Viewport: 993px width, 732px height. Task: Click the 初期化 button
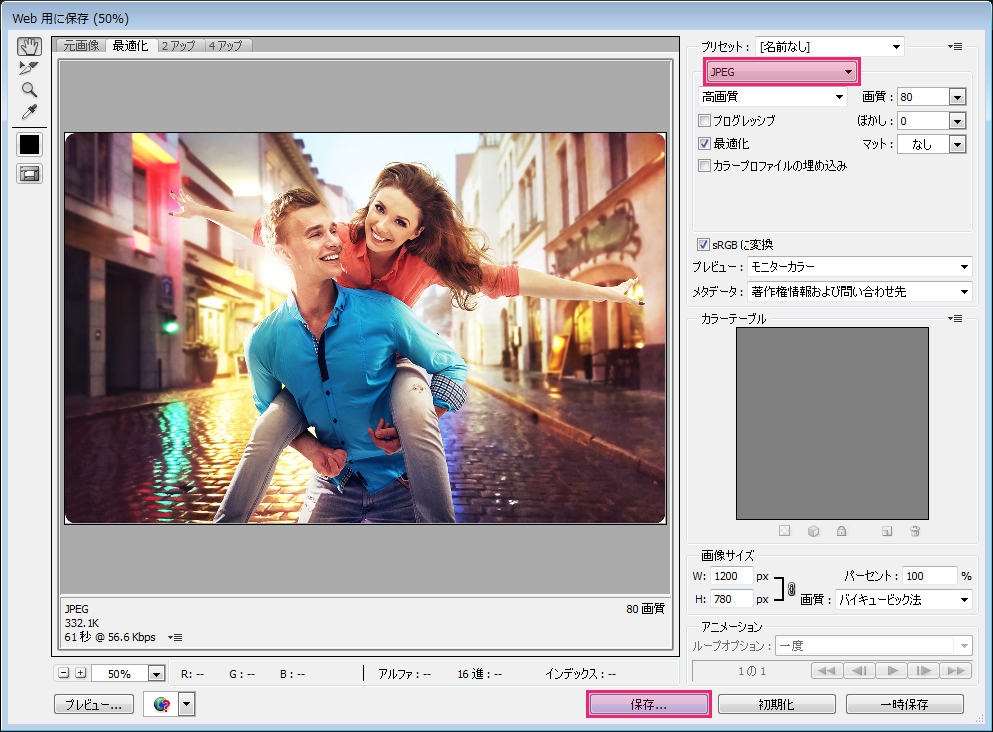pos(775,704)
